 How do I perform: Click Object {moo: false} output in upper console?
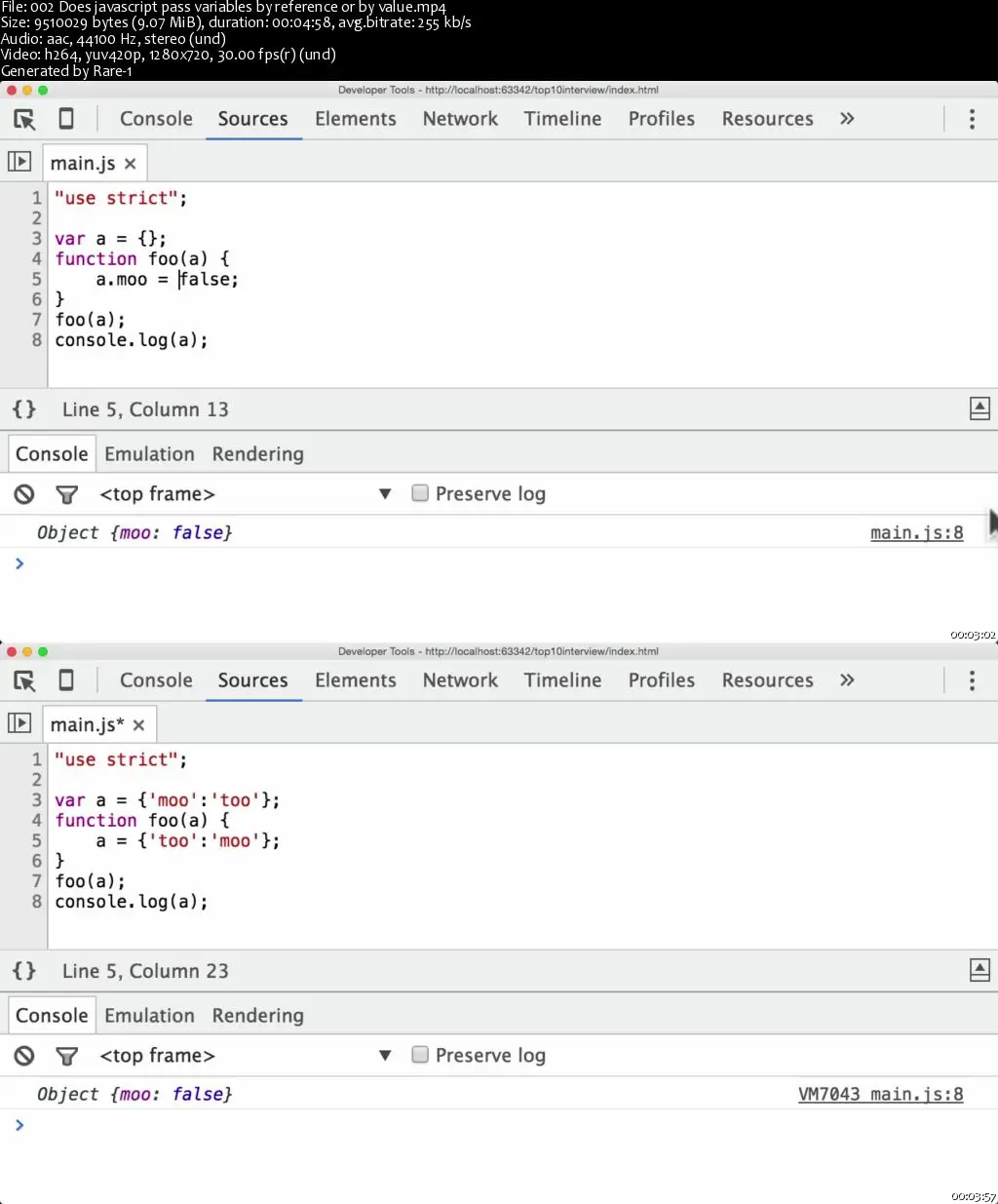pos(134,532)
